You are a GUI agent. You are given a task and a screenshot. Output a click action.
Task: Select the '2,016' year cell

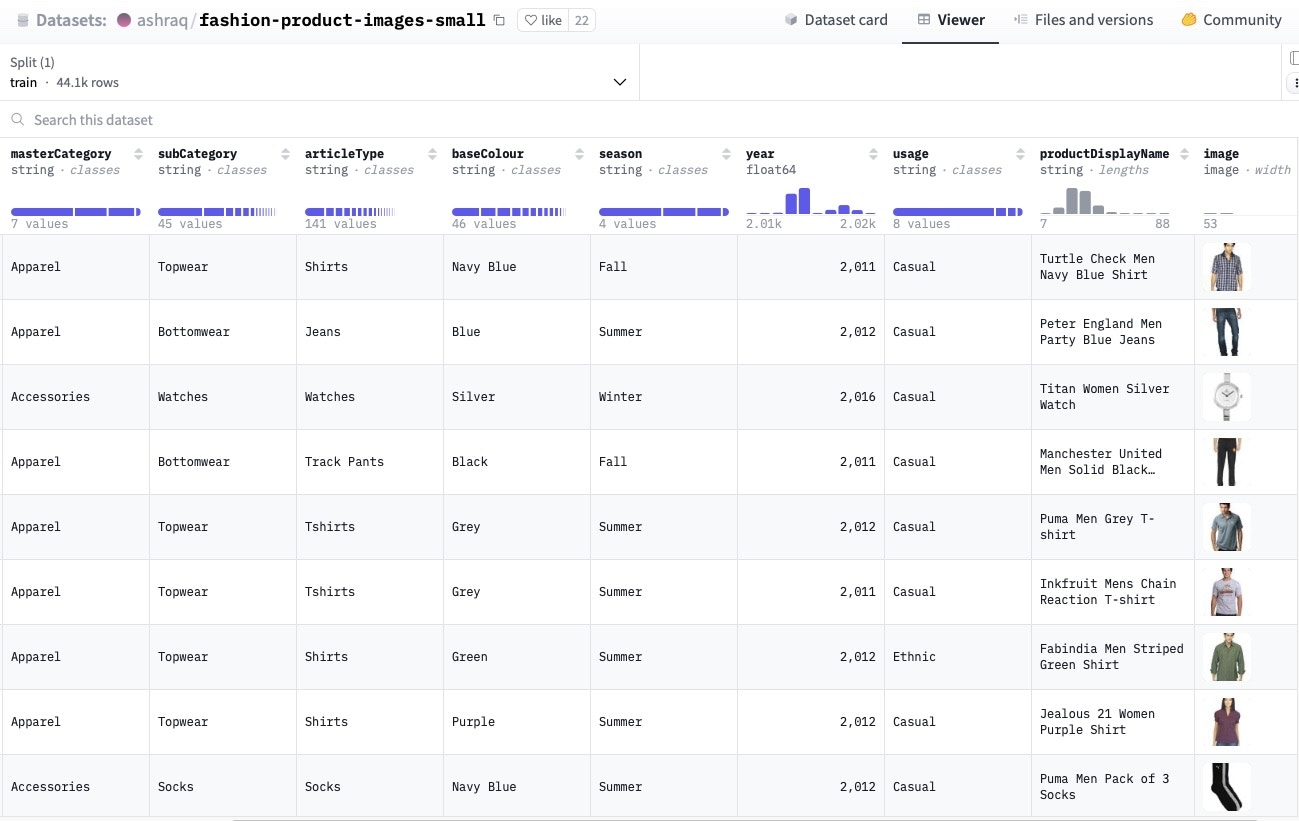(x=811, y=397)
